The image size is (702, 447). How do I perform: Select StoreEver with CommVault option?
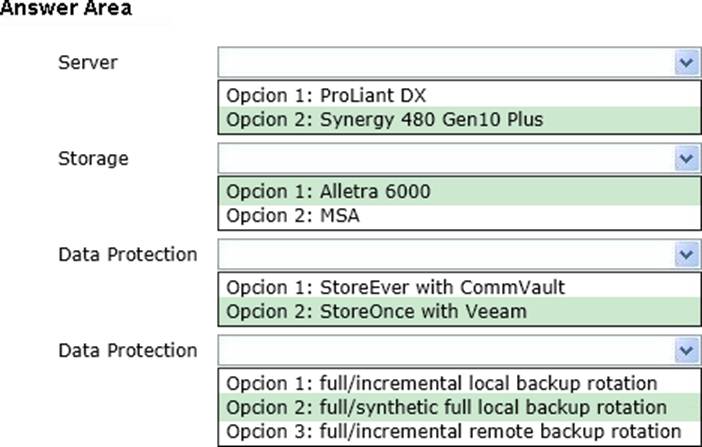point(395,288)
